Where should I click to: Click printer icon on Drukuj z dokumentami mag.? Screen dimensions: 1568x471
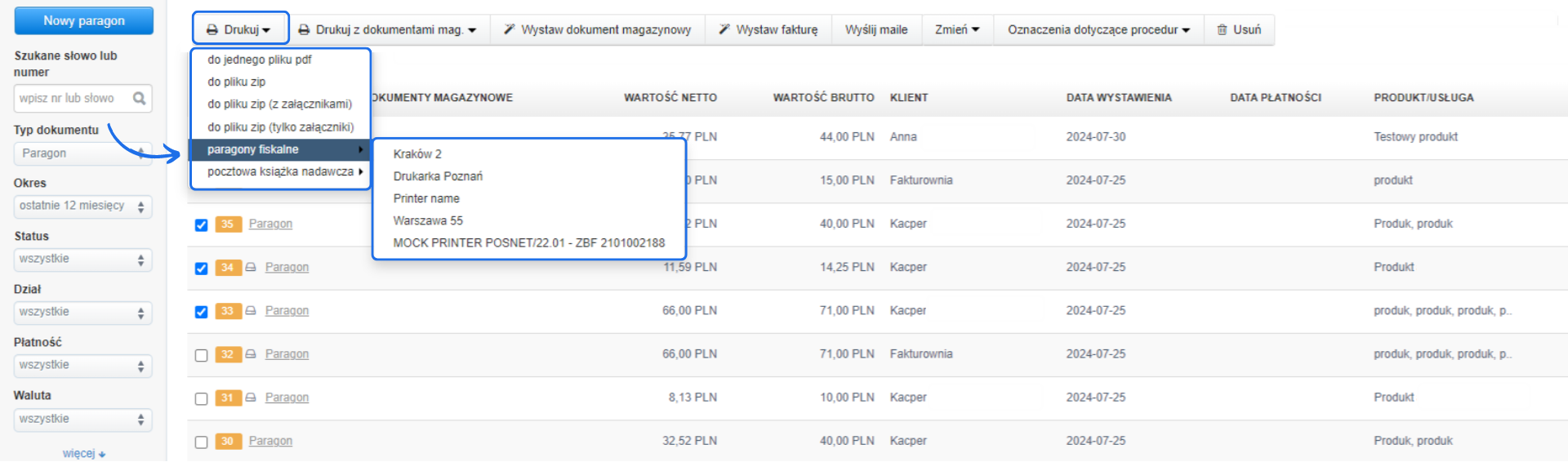point(304,30)
